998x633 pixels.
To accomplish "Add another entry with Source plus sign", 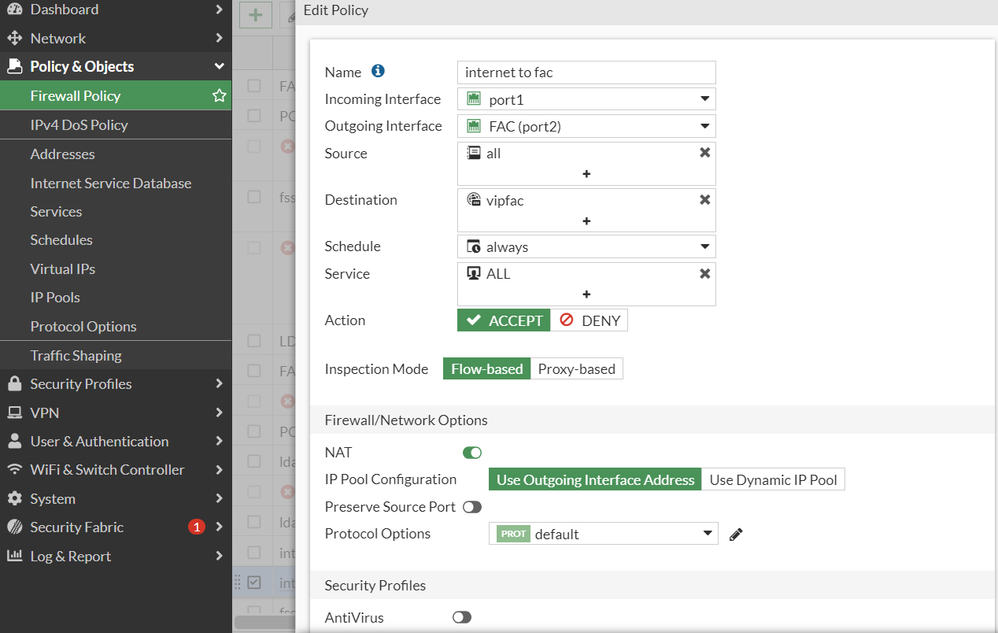I will pos(586,174).
